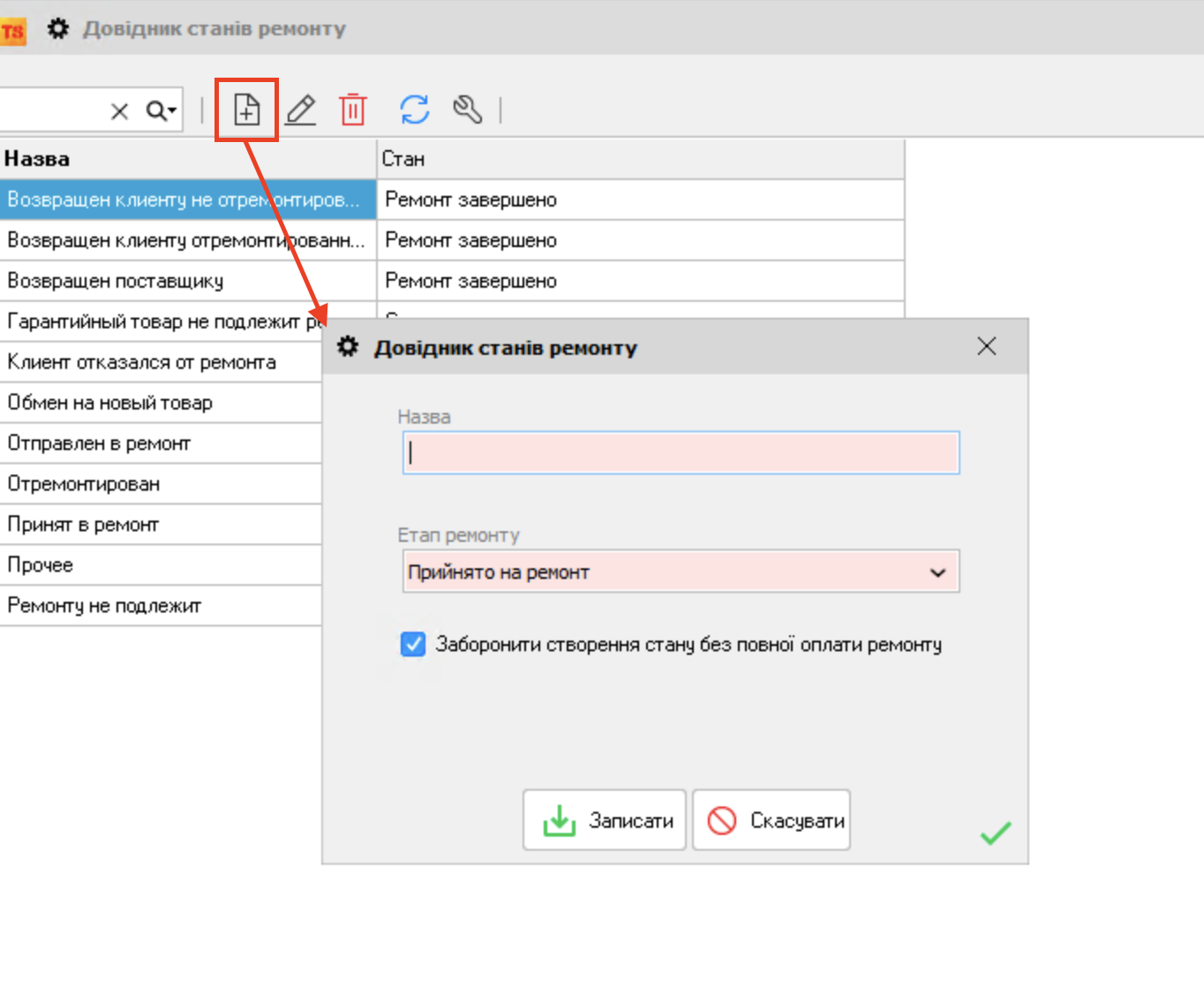Viewport: 1204px width, 1006px height.
Task: Select the Отправлен в ремонт row
Action: [99, 443]
